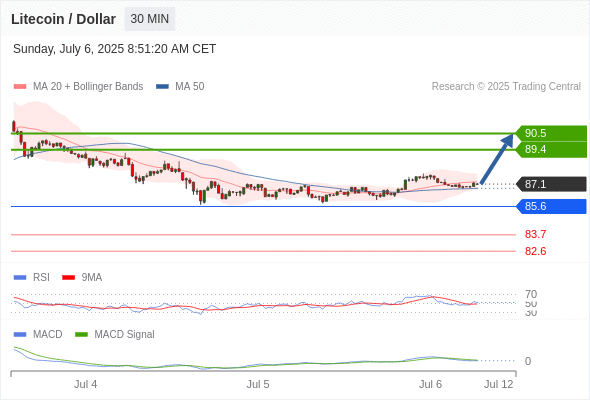Viewport: 590px width, 400px height.
Task: Click the Litecoin / Dollar title
Action: [63, 19]
